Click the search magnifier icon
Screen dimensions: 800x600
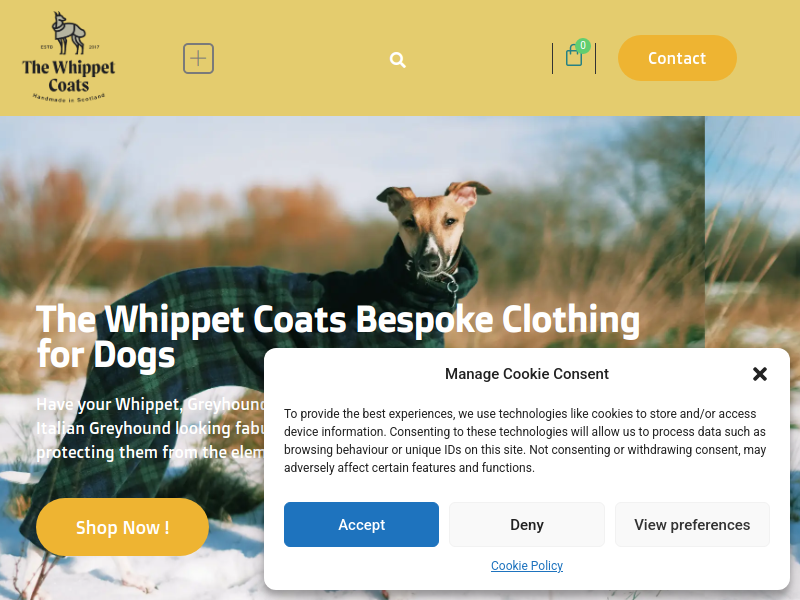pyautogui.click(x=397, y=60)
